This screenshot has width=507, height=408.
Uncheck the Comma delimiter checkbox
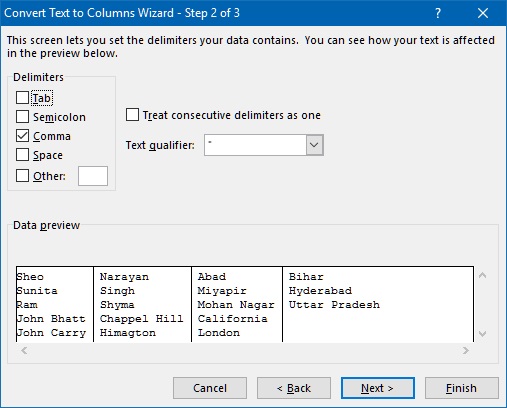22,136
